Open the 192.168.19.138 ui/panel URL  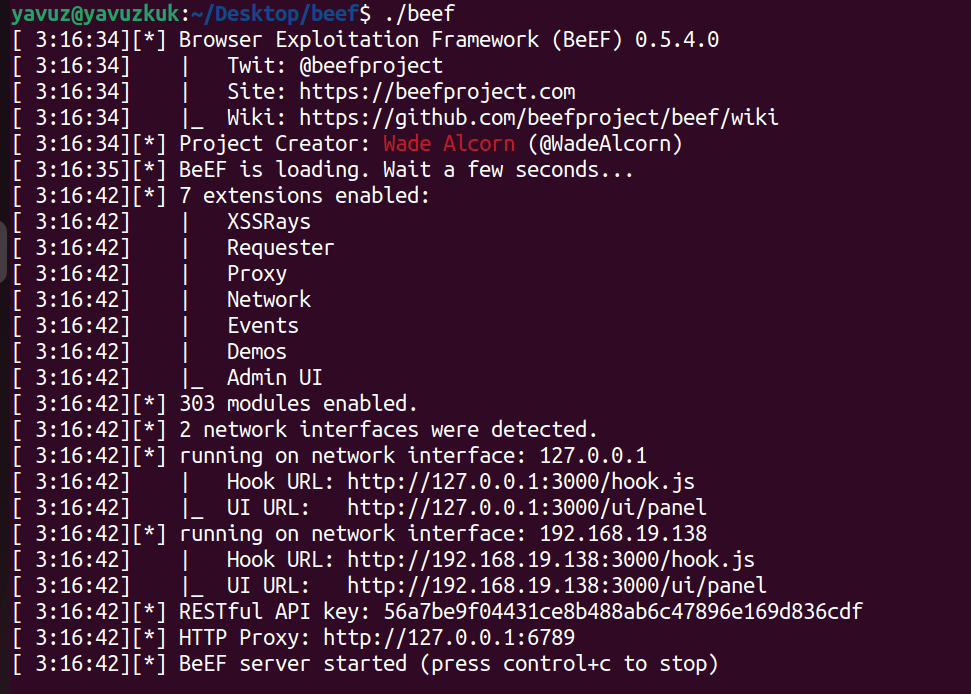557,586
